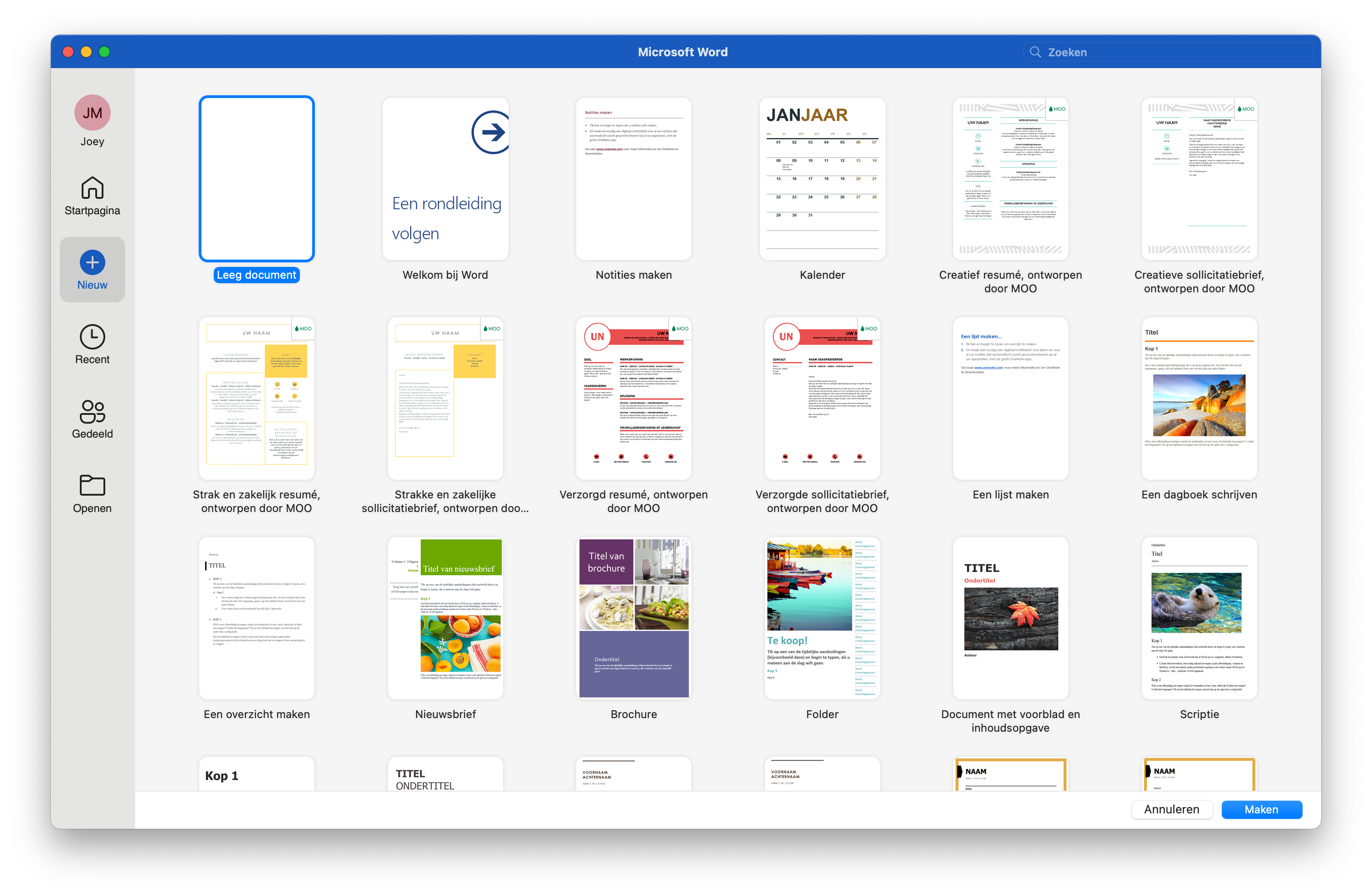
Task: Open the Gedeeld people icon
Action: coord(92,412)
